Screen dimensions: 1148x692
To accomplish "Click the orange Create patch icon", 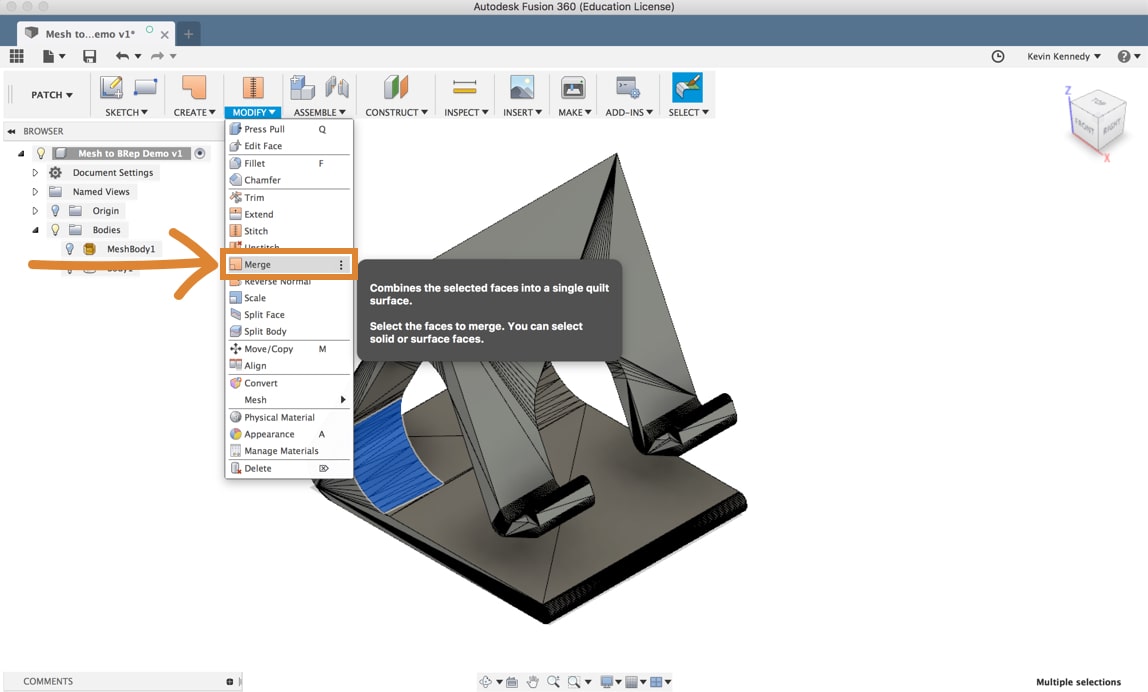I will point(194,87).
